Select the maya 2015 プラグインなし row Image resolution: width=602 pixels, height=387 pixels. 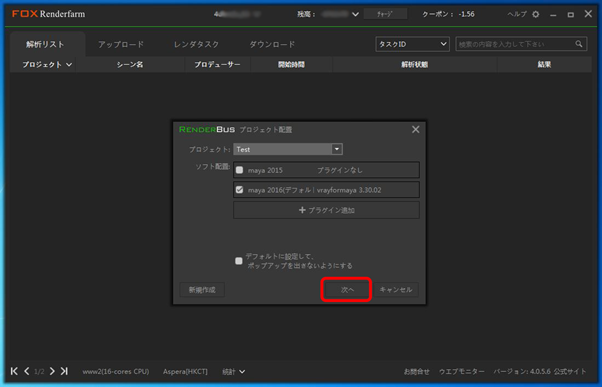pyautogui.click(x=326, y=170)
